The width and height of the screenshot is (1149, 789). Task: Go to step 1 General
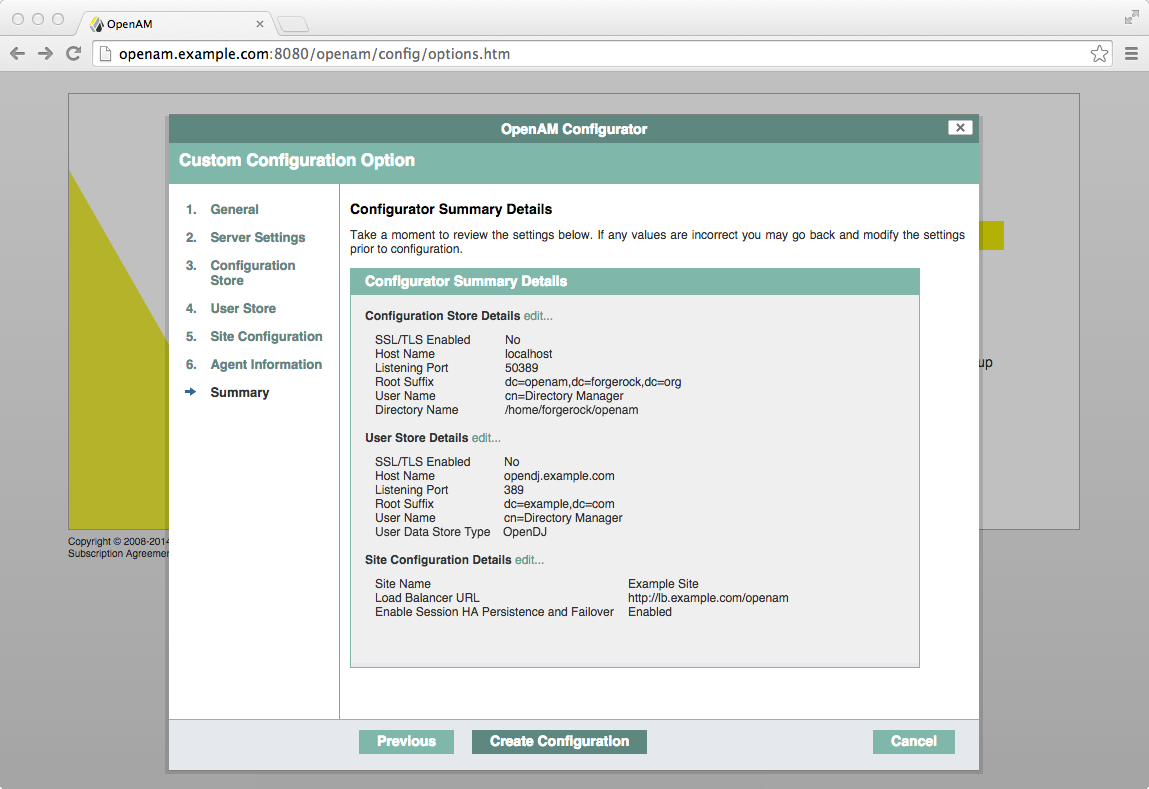[234, 210]
